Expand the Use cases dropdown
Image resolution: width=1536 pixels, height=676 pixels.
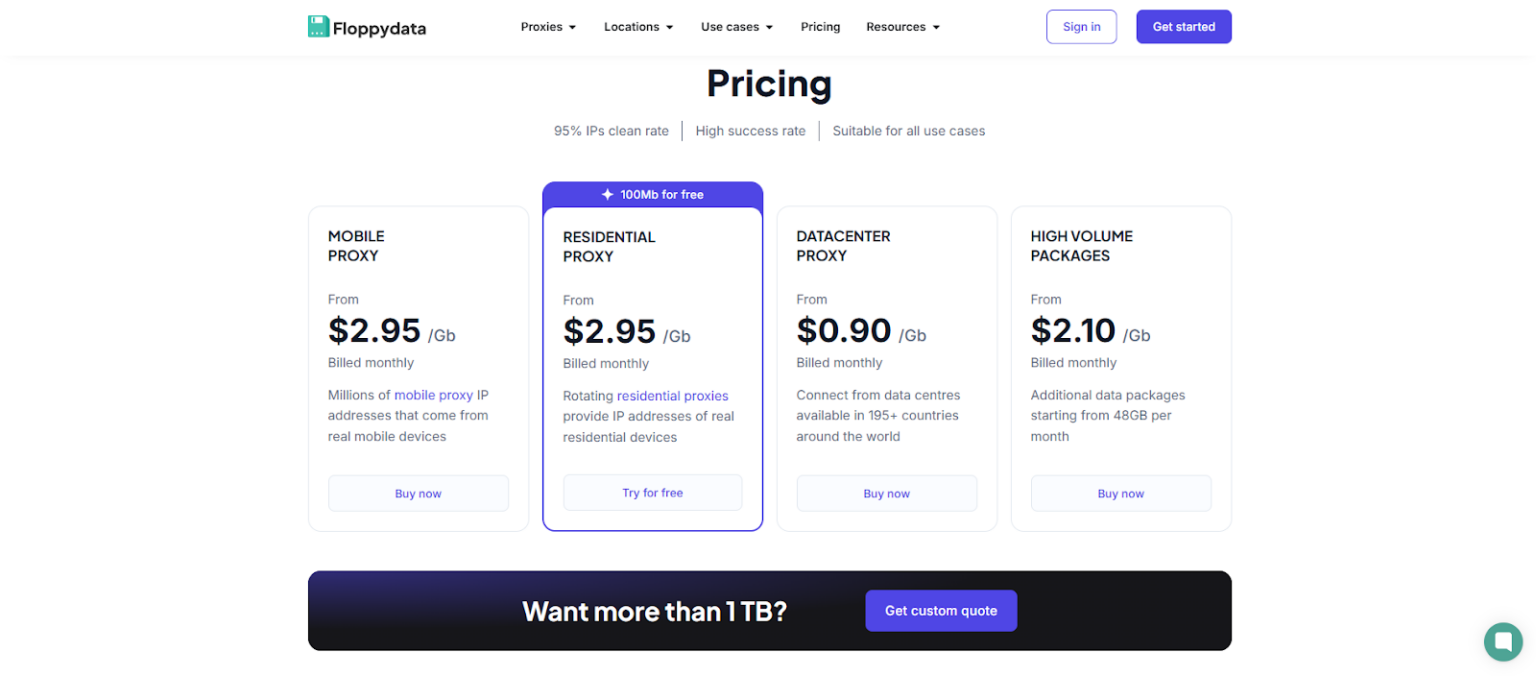click(x=736, y=27)
